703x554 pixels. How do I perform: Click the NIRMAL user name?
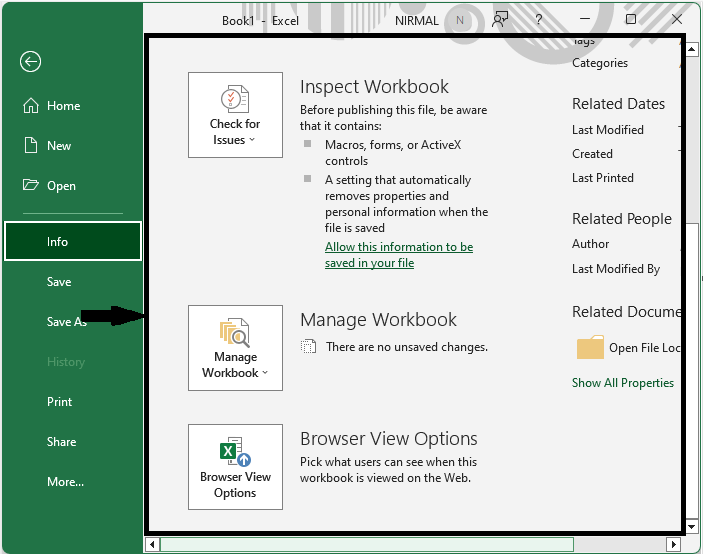(417, 21)
